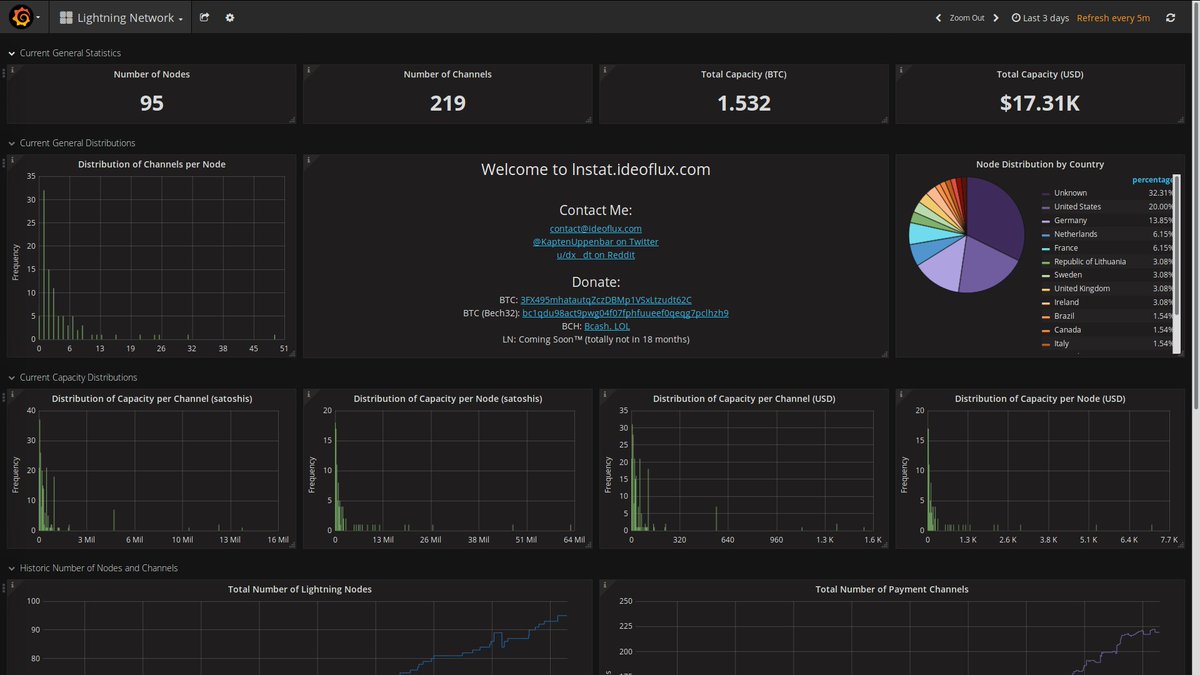This screenshot has width=1200, height=675.
Task: Open Number of Nodes panel title menu
Action: click(152, 74)
